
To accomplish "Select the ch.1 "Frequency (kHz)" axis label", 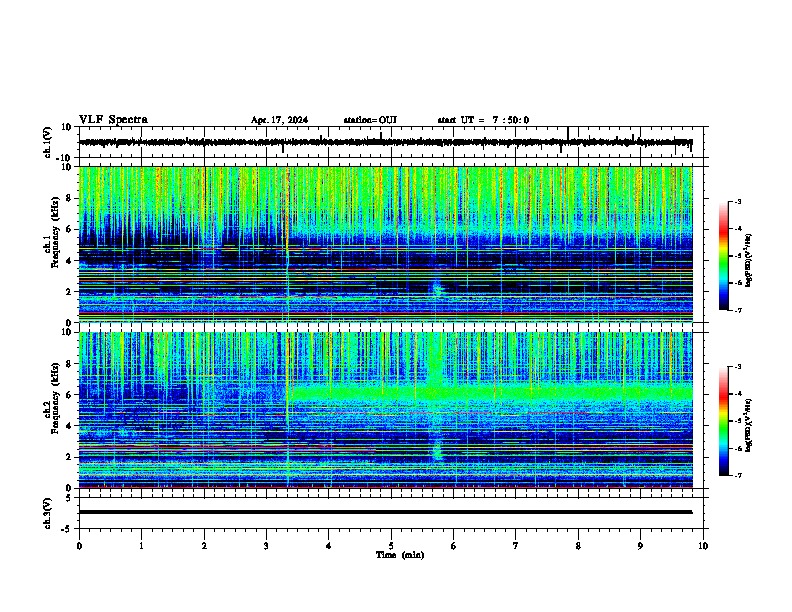I will 55,232.
